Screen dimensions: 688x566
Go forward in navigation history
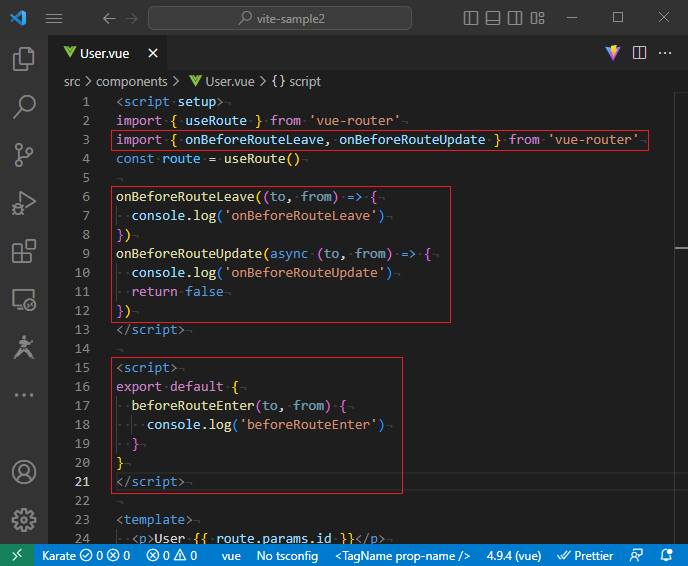coord(131,18)
